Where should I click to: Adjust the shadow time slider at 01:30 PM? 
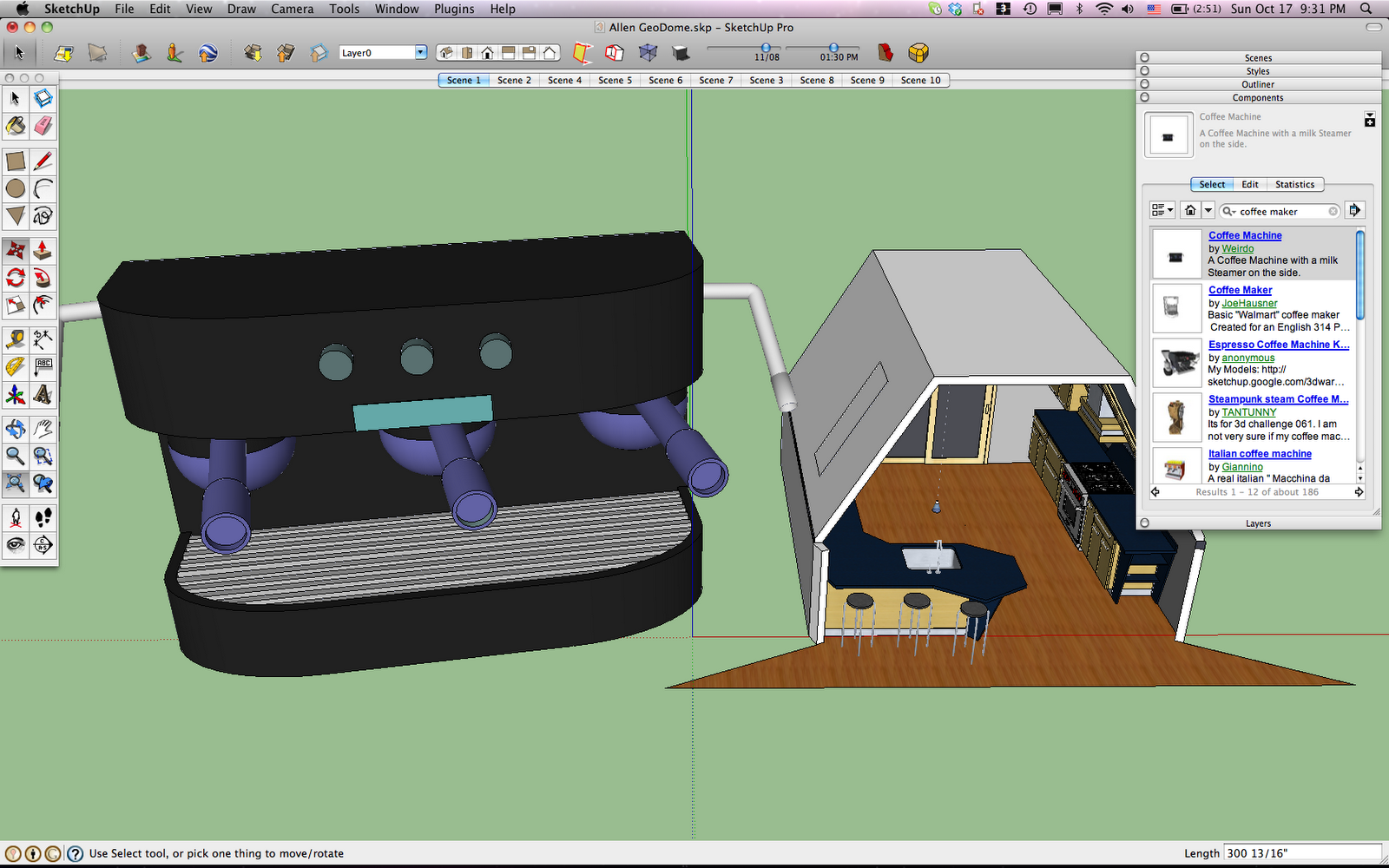pos(833,48)
